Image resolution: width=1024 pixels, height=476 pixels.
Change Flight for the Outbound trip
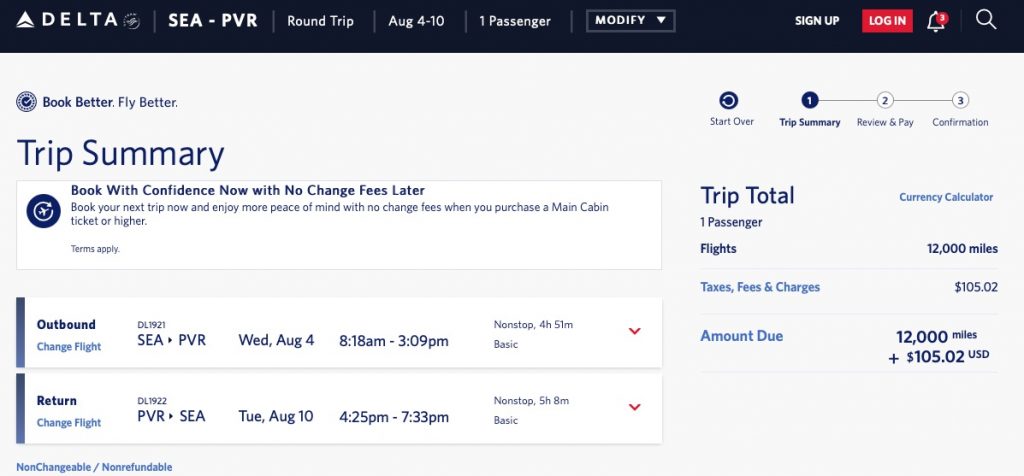click(x=69, y=347)
